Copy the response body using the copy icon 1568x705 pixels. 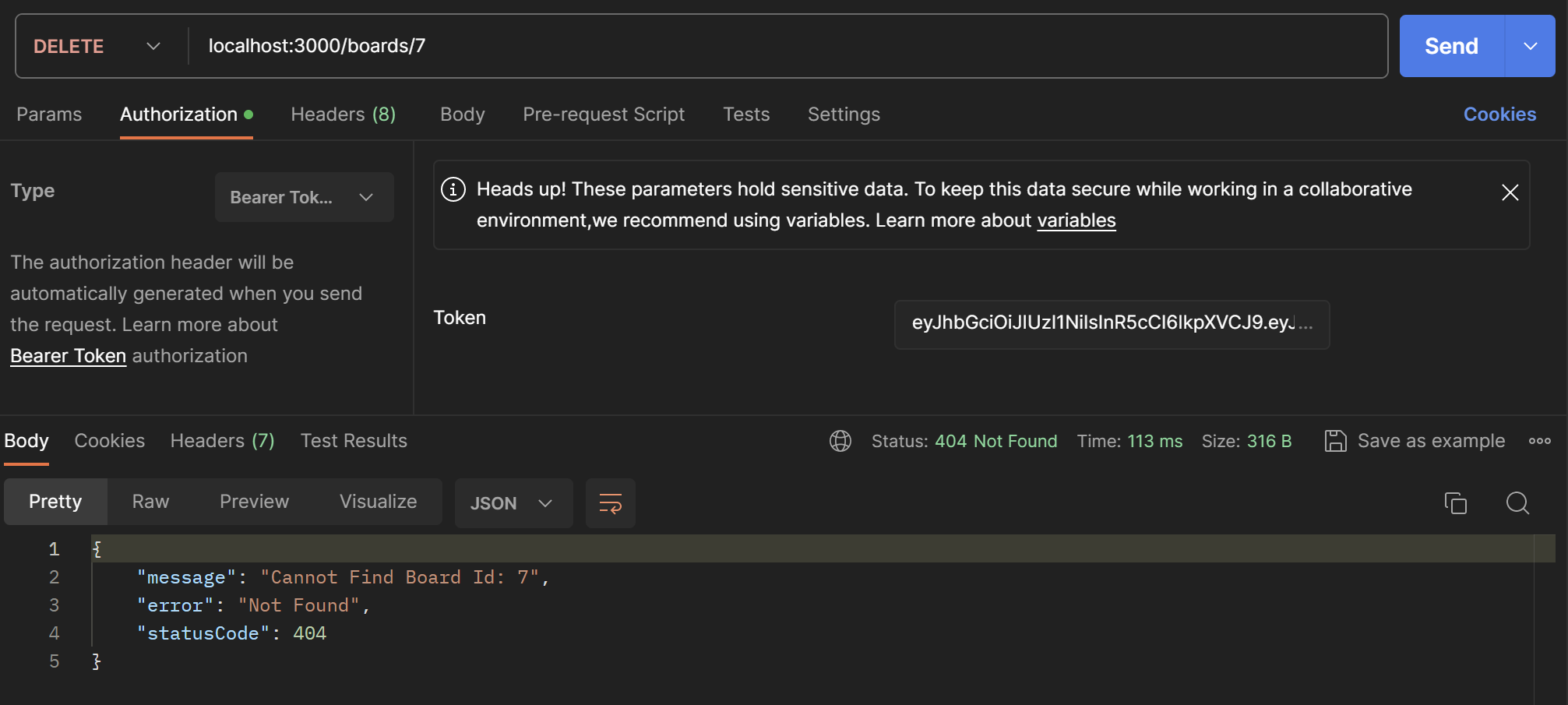coord(1455,503)
